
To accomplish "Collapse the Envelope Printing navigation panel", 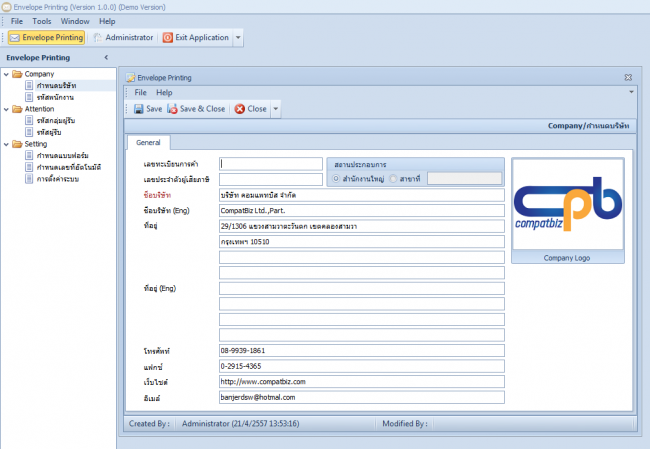I will [106, 57].
